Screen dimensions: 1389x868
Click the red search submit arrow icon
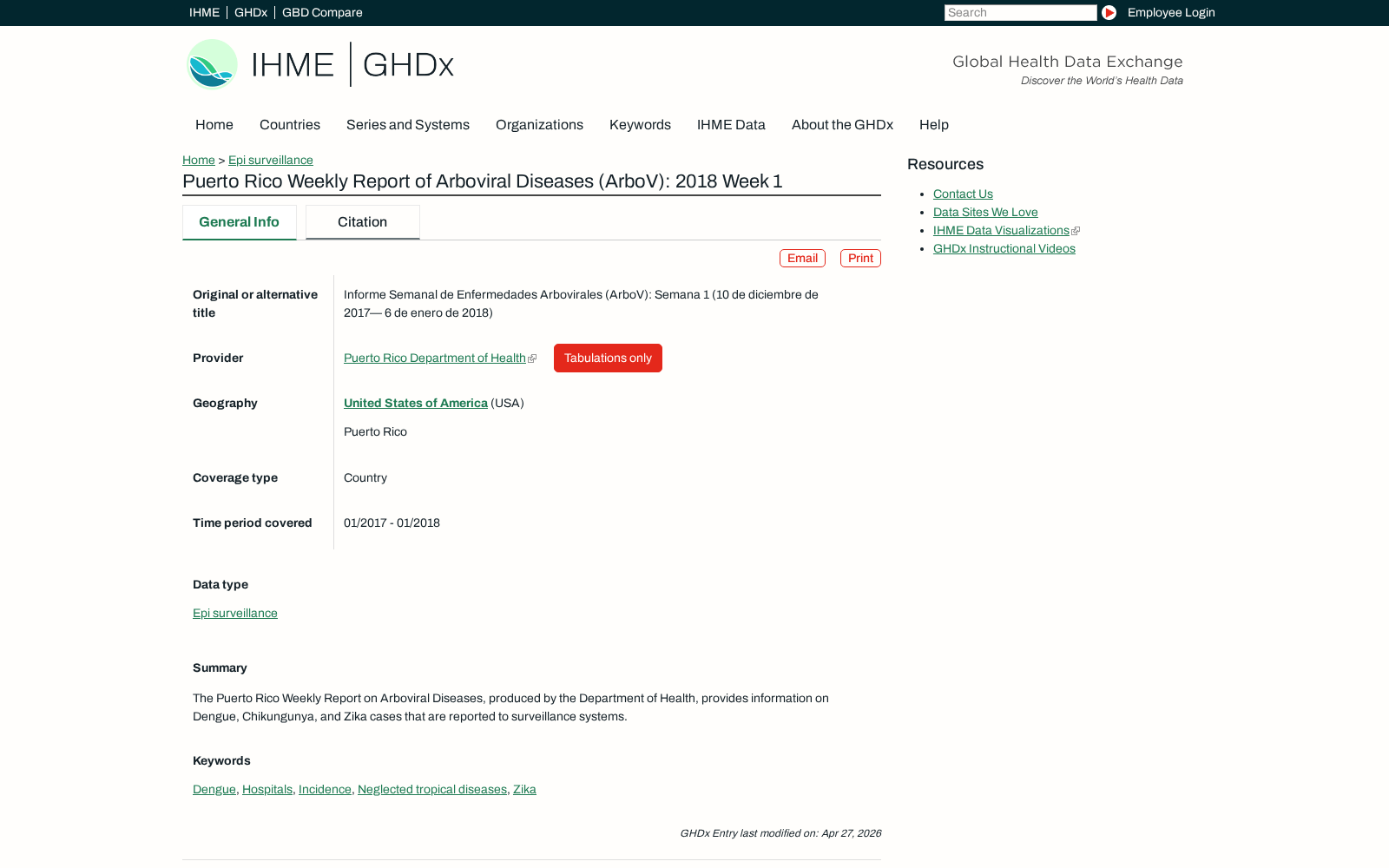(x=1109, y=12)
